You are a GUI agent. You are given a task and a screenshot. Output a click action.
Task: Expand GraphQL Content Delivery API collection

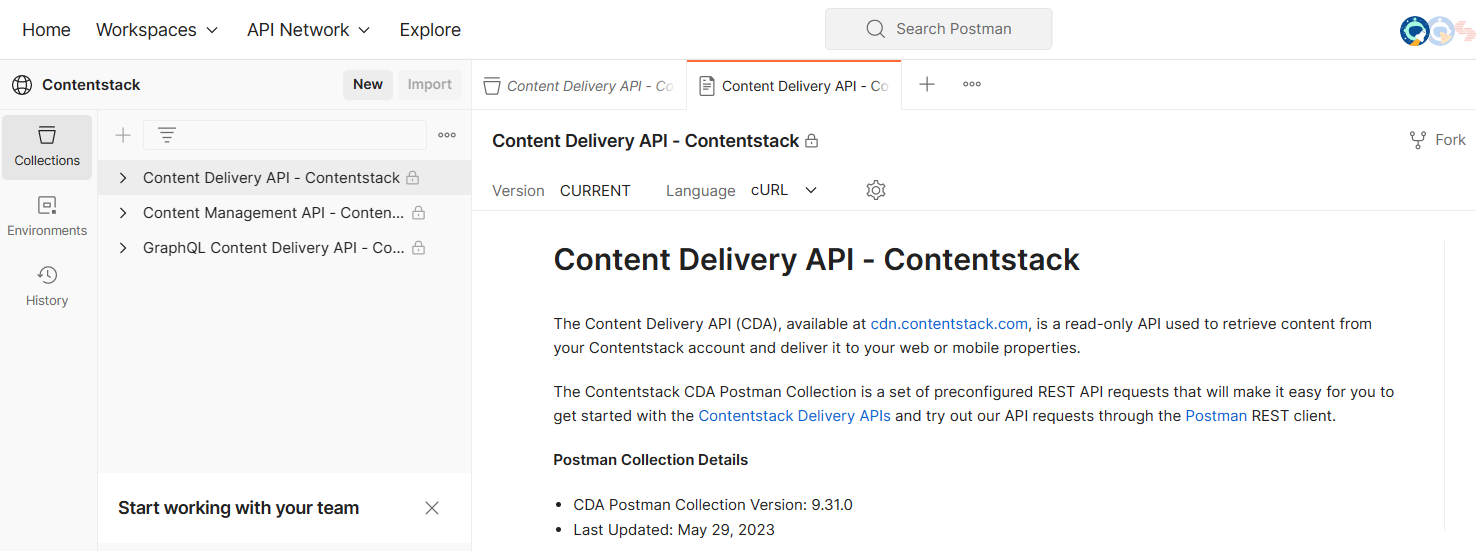pos(123,248)
